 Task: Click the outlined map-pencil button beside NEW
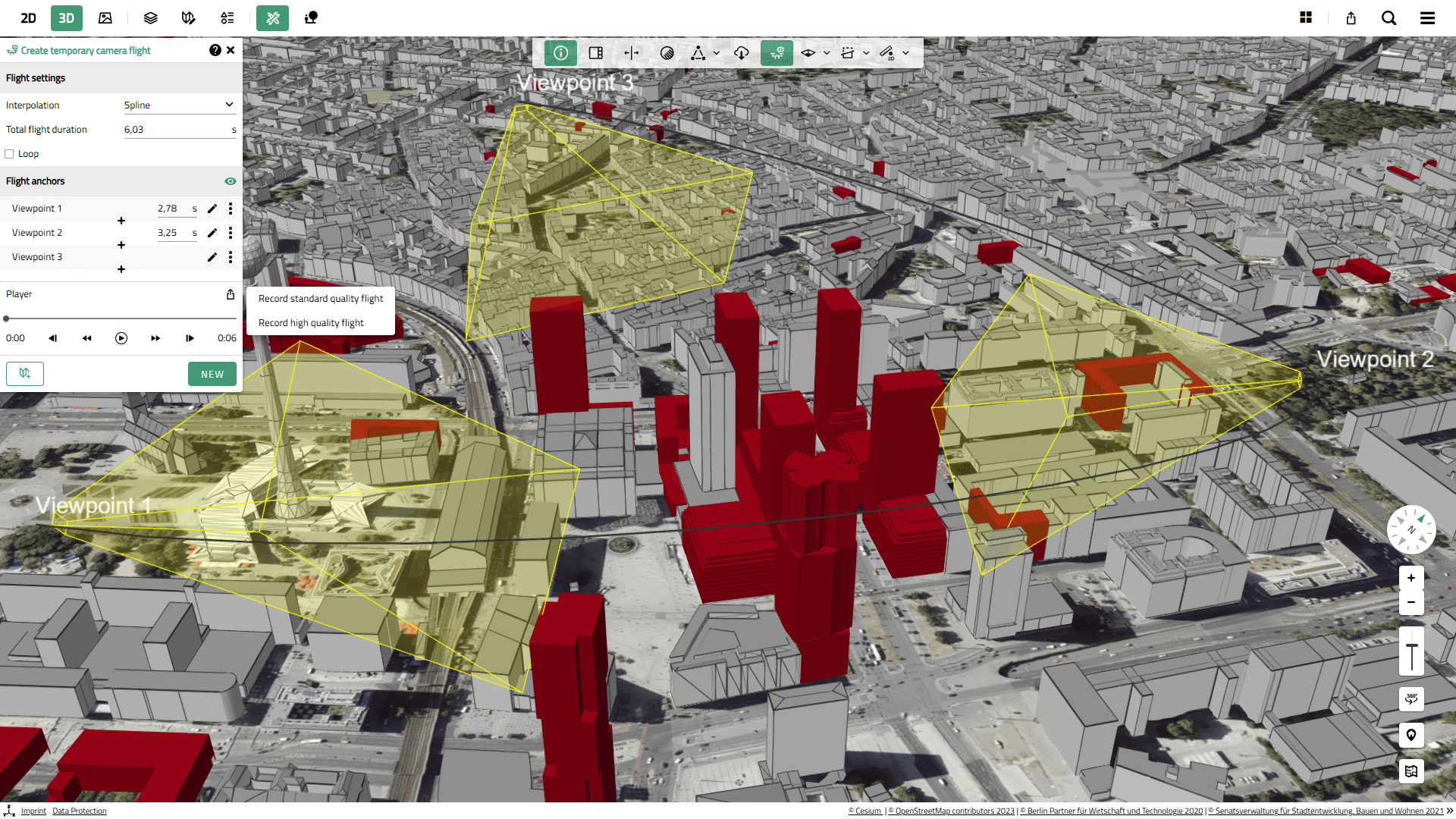(25, 374)
